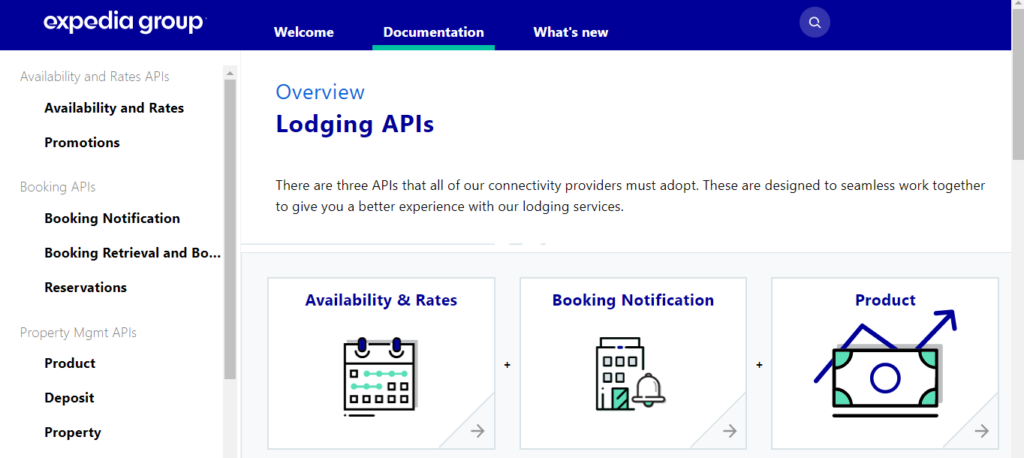Select Availability and Rates in sidebar
Screen dimensions: 1024x458
(x=114, y=108)
